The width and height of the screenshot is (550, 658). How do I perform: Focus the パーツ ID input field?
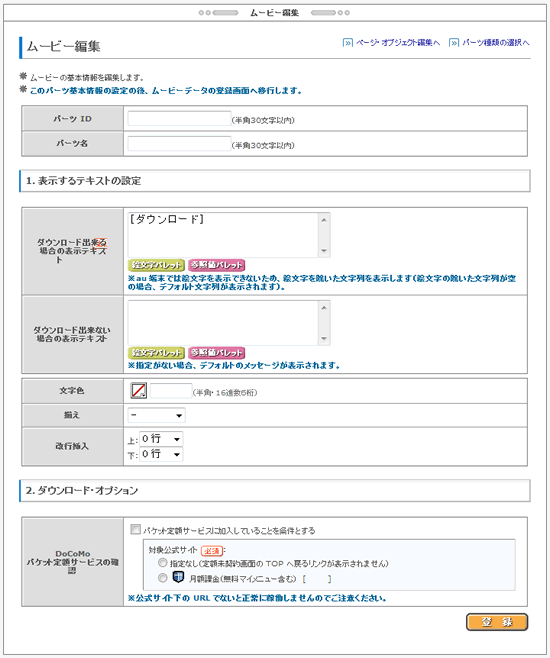pyautogui.click(x=180, y=118)
